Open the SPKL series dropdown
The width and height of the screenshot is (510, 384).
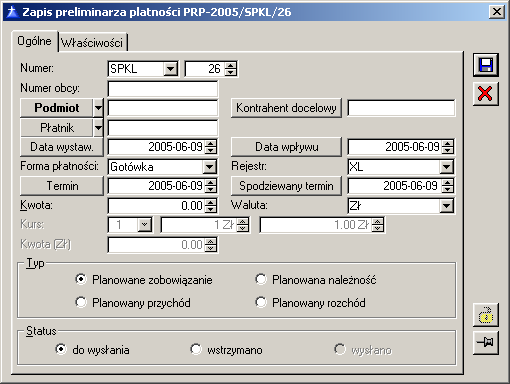(170, 69)
